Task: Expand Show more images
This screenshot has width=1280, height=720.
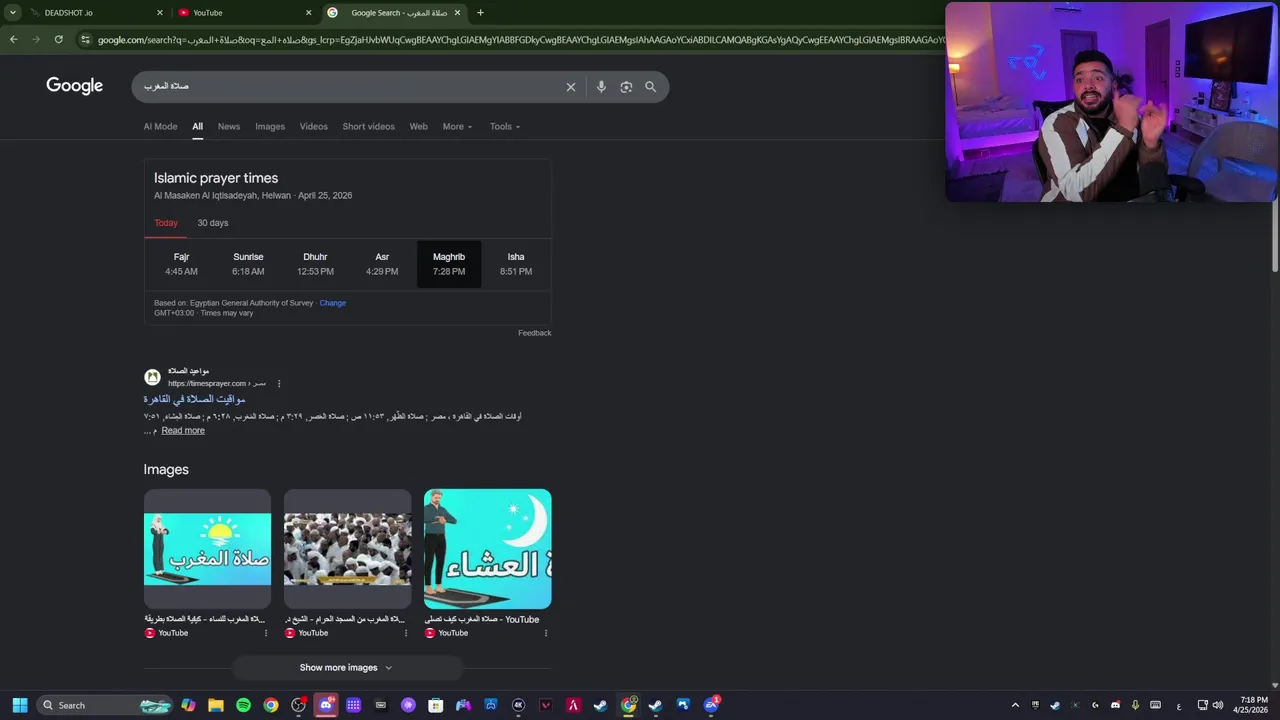Action: coord(346,668)
